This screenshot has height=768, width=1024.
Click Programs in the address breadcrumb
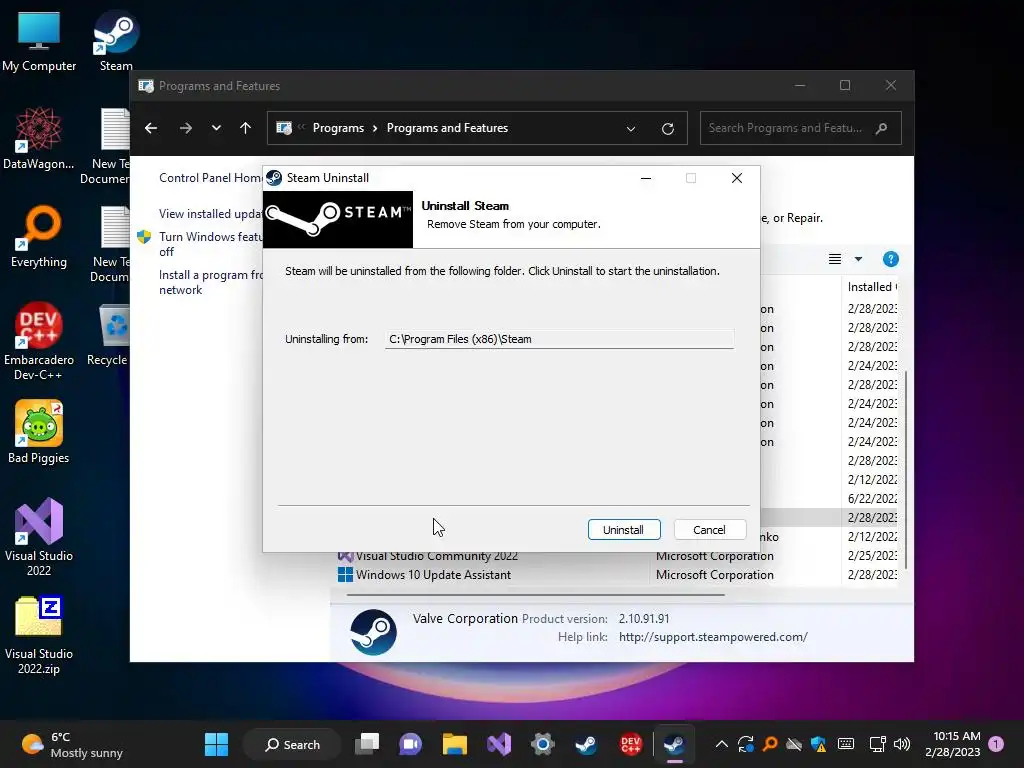pos(338,128)
